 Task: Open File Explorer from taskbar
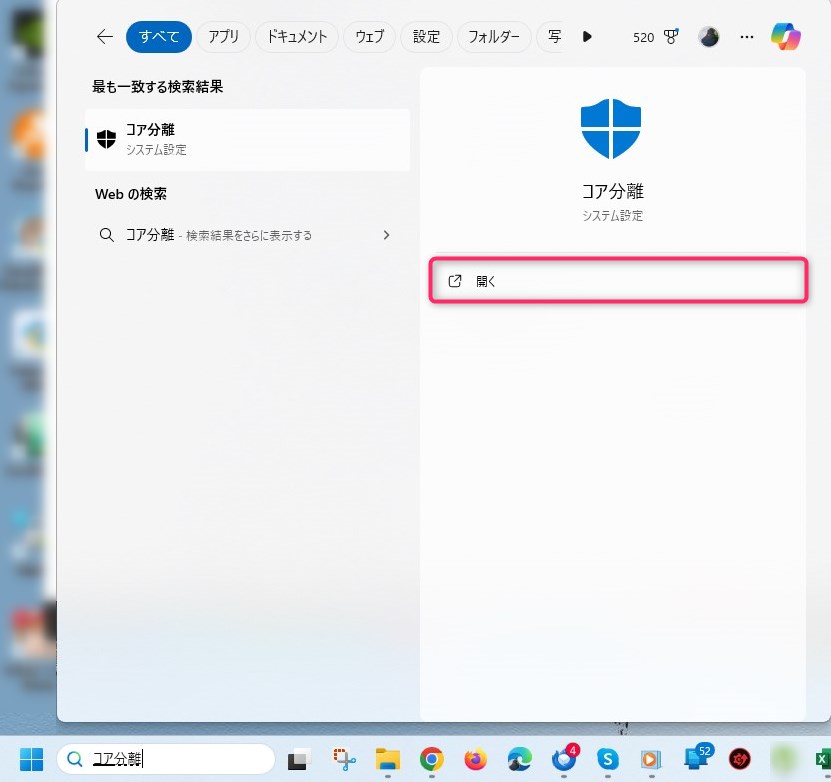click(x=387, y=760)
